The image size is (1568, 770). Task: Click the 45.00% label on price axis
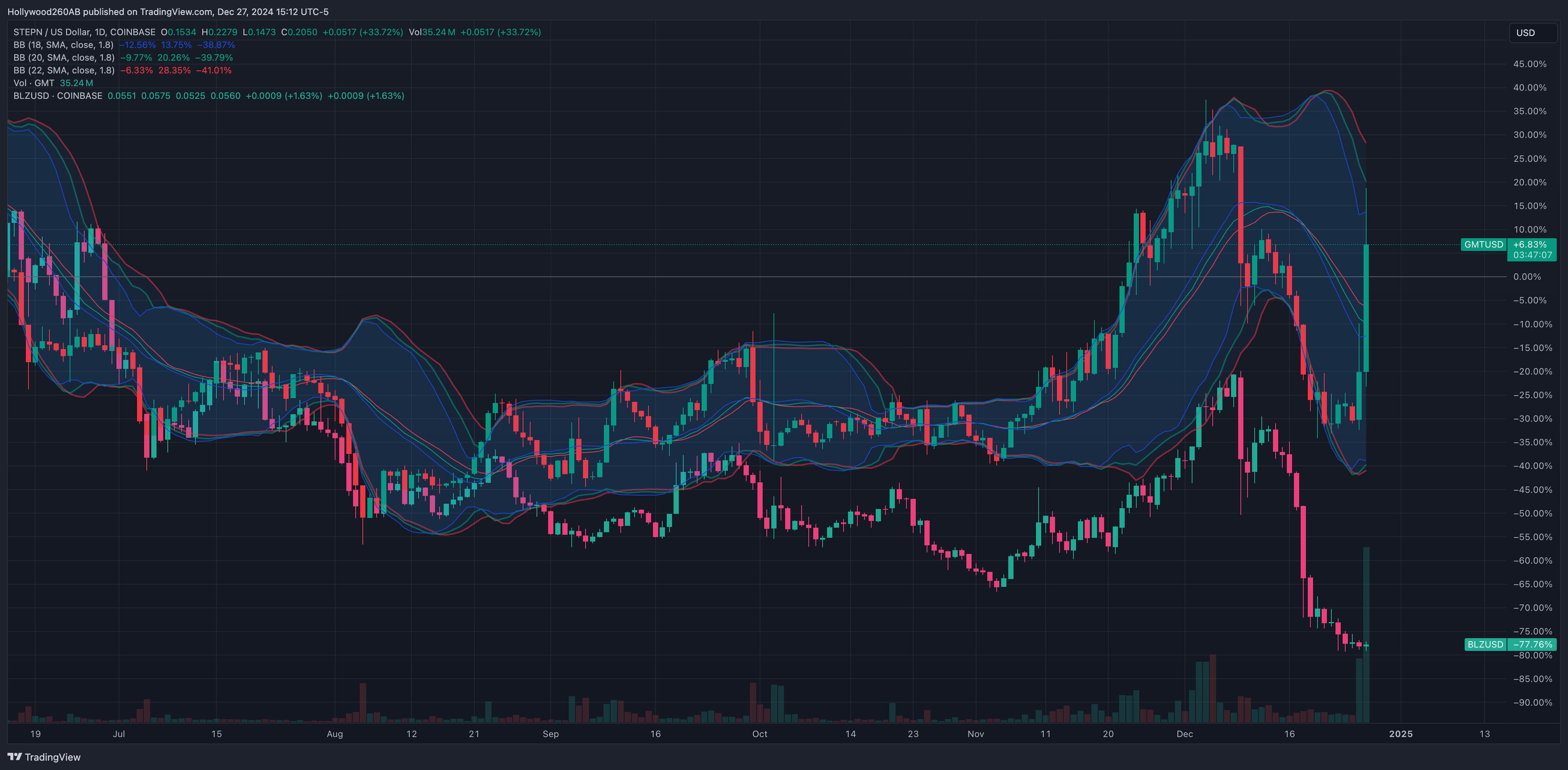click(x=1530, y=64)
